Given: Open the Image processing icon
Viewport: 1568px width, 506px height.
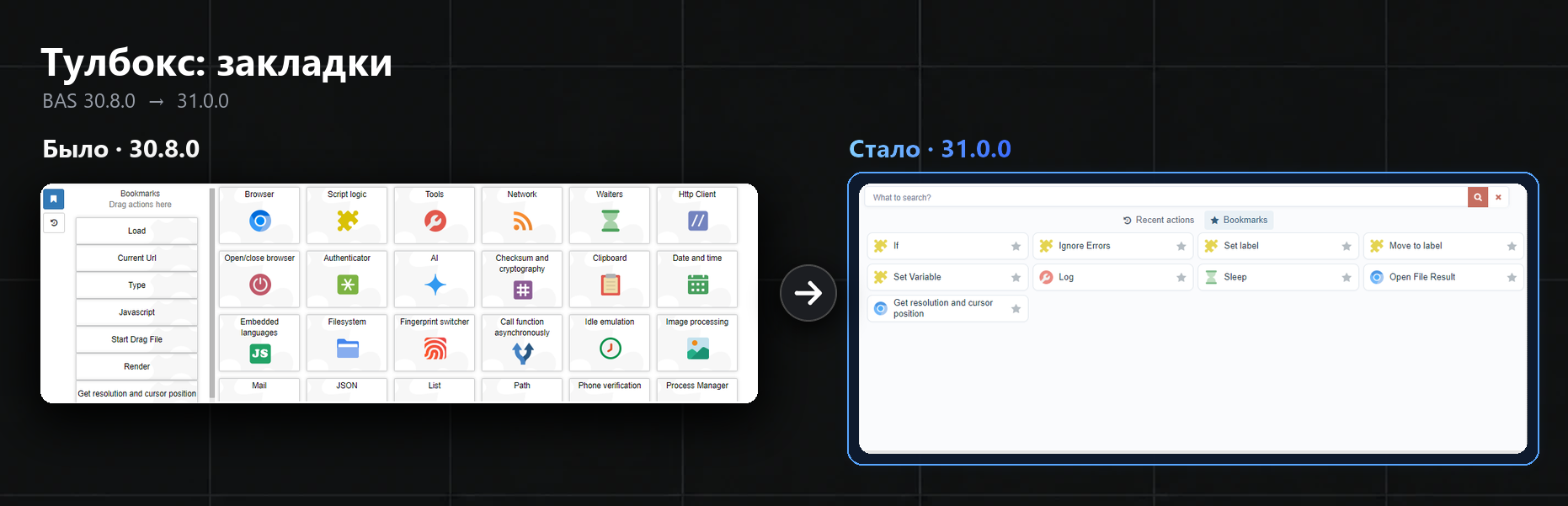Looking at the screenshot, I should [x=698, y=349].
